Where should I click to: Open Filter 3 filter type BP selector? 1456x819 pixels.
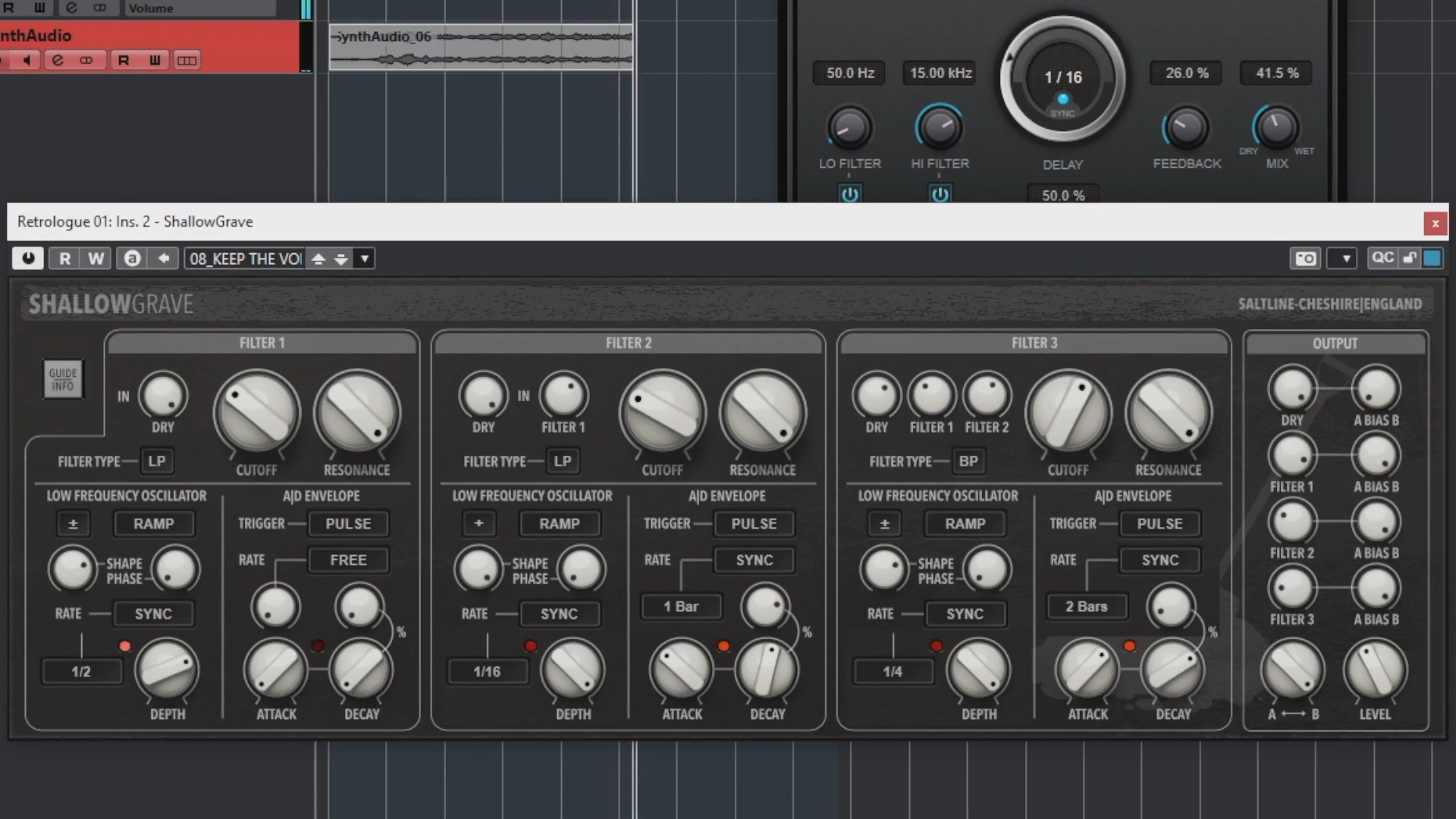pos(968,461)
